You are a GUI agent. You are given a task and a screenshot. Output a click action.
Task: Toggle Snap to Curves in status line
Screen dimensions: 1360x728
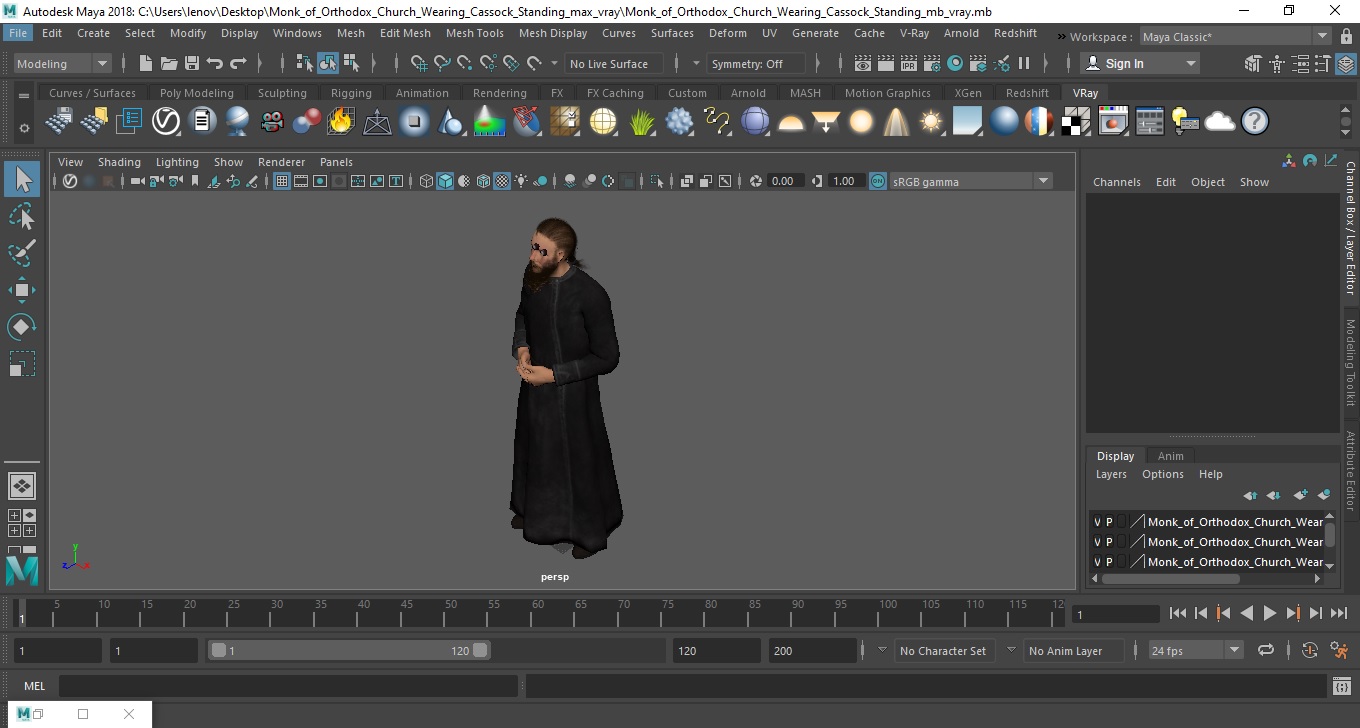point(442,63)
